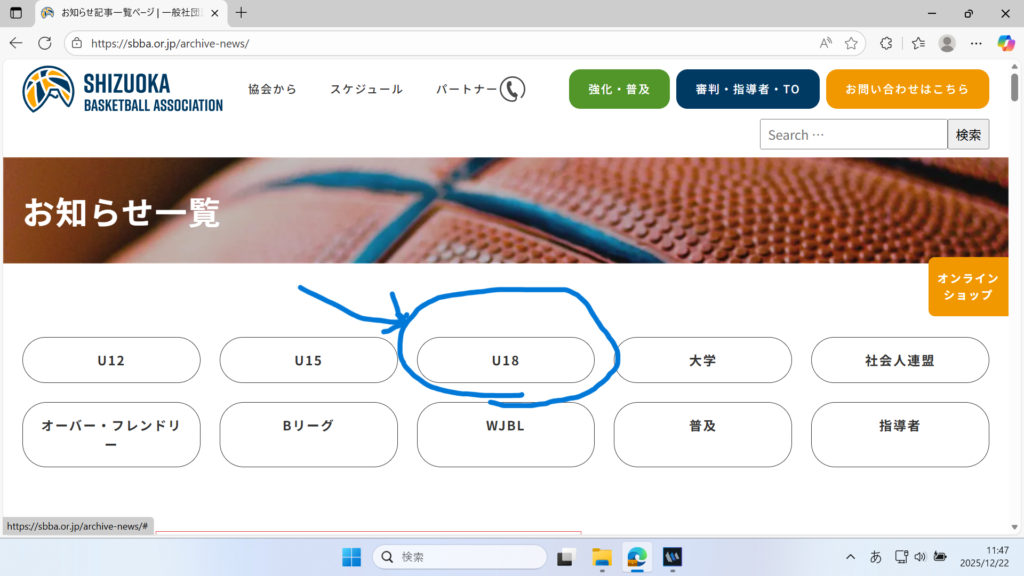
Task: Click the Search text field on the site
Action: [853, 135]
